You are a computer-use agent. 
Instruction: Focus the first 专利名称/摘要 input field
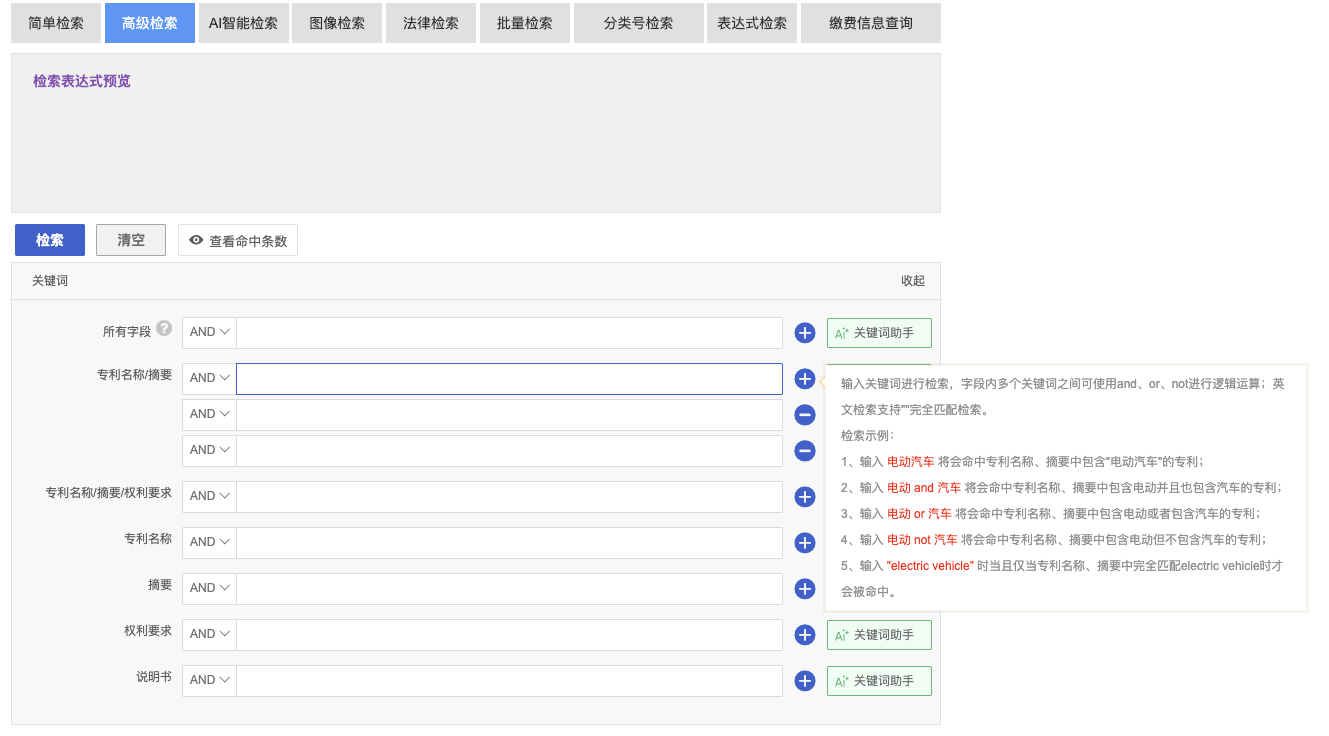click(509, 379)
